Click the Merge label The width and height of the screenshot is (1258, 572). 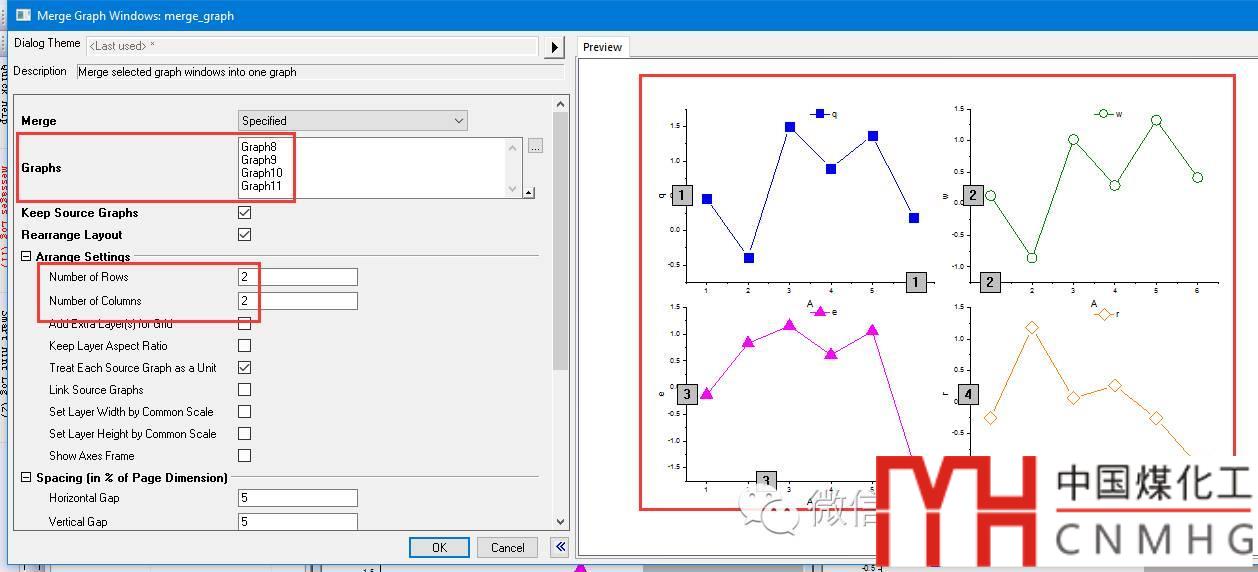tap(39, 121)
